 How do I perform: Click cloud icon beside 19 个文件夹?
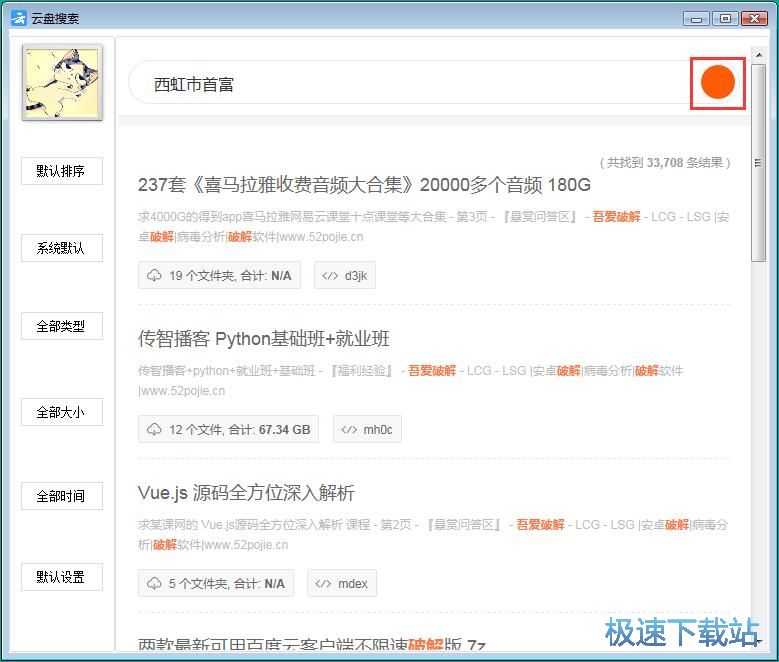[154, 275]
